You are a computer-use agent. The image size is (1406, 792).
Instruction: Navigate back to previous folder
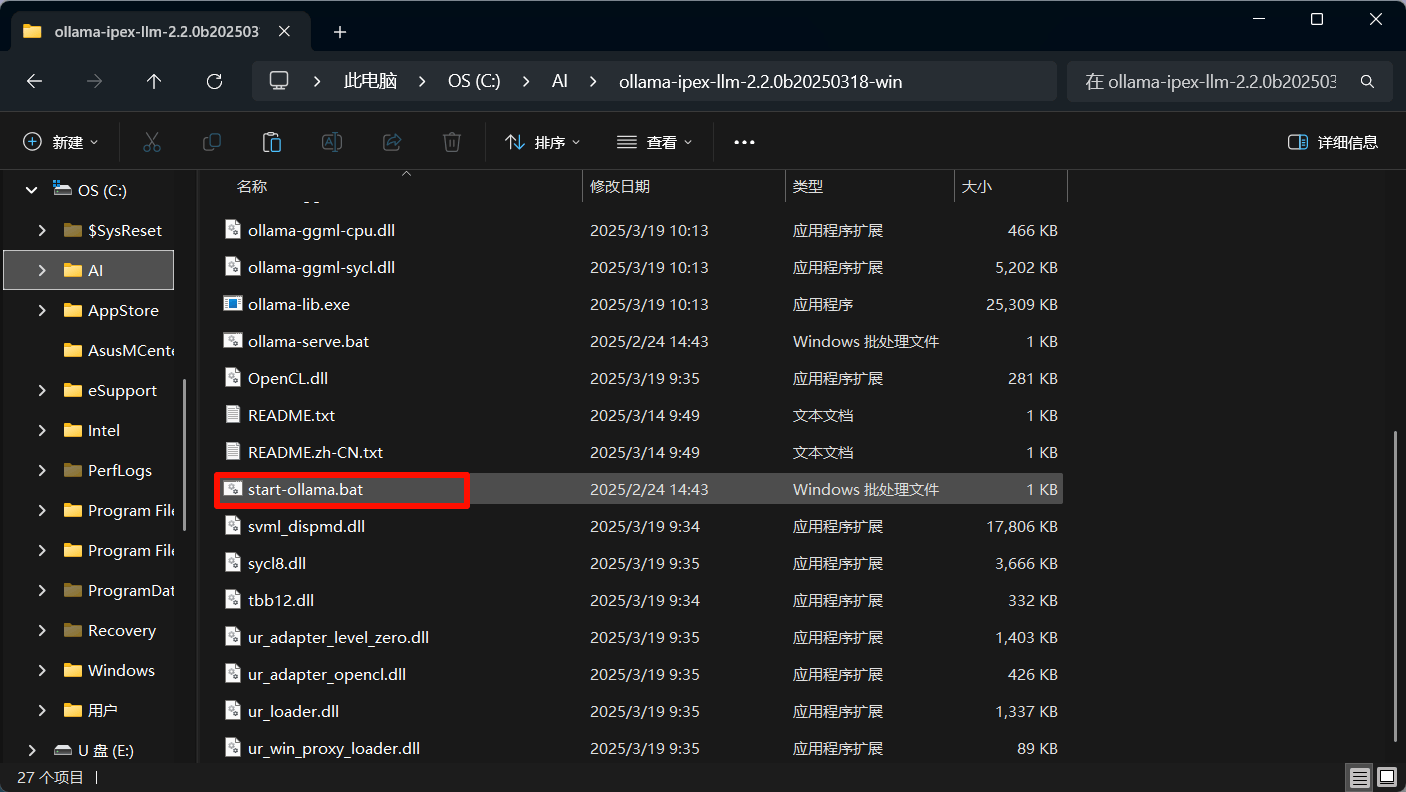click(35, 82)
